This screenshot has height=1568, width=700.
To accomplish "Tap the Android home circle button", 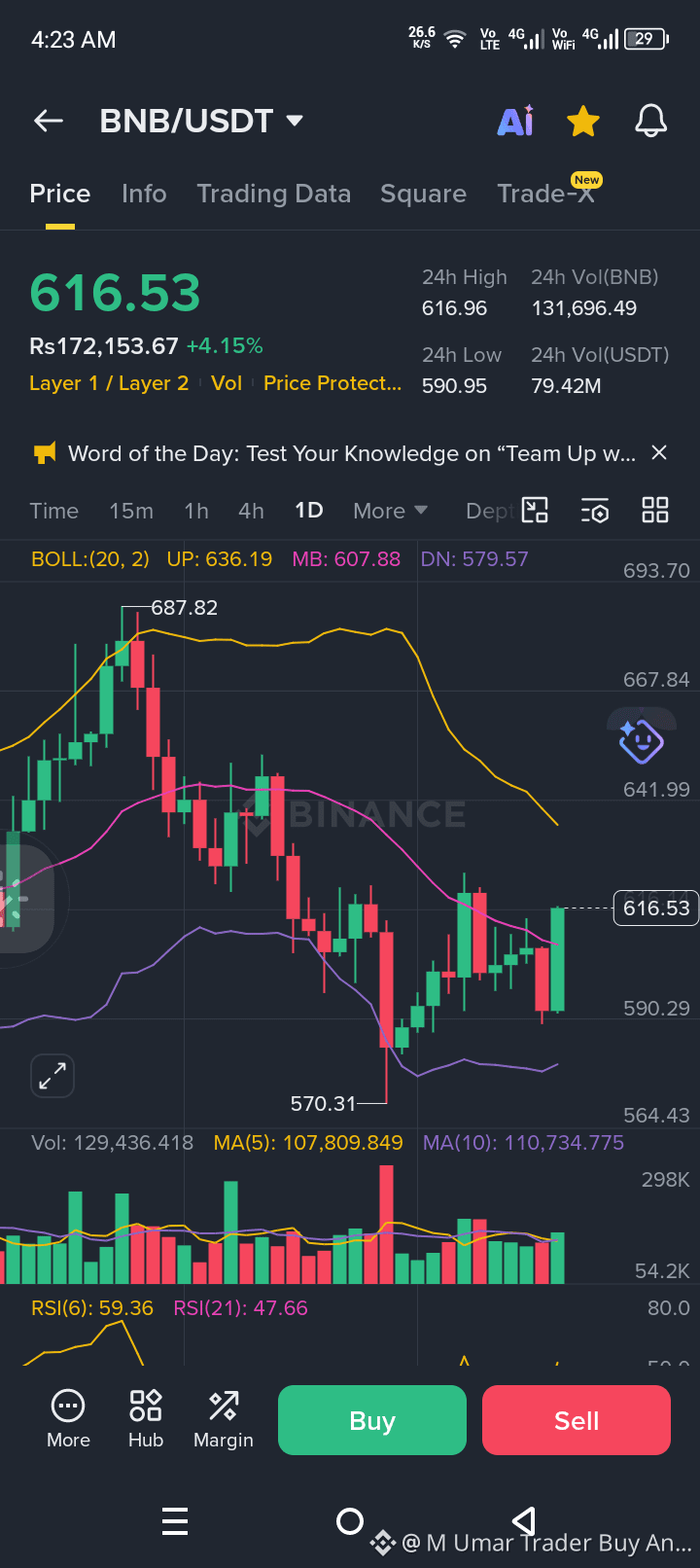I will click(350, 1520).
